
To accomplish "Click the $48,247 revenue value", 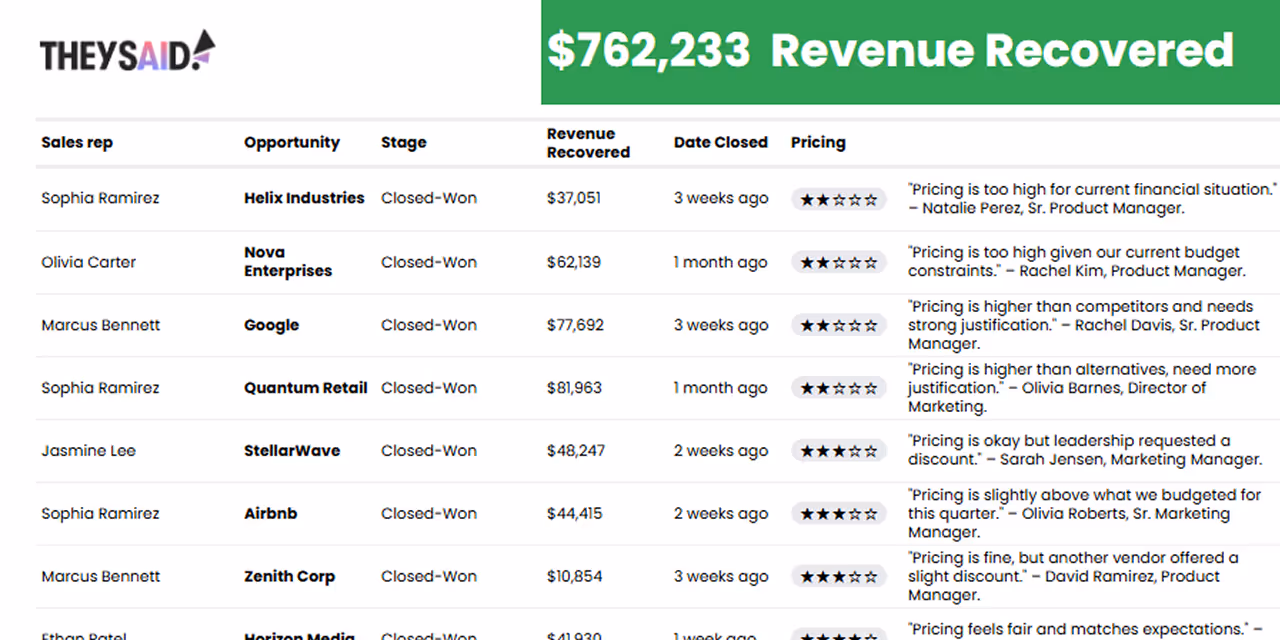I will 576,451.
